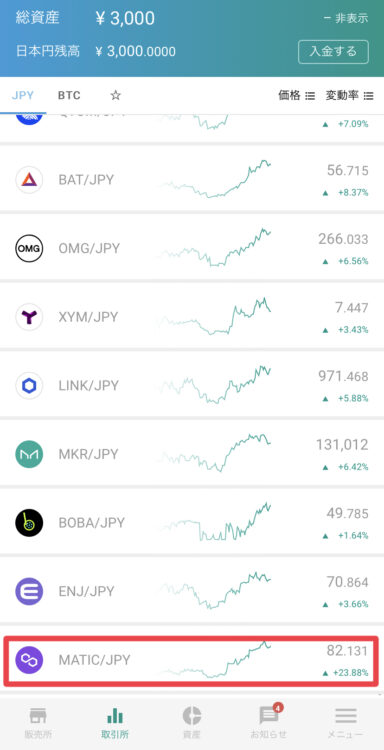The height and width of the screenshot is (750, 384).
Task: Tap the BAT coin triangle logo
Action: (x=29, y=180)
